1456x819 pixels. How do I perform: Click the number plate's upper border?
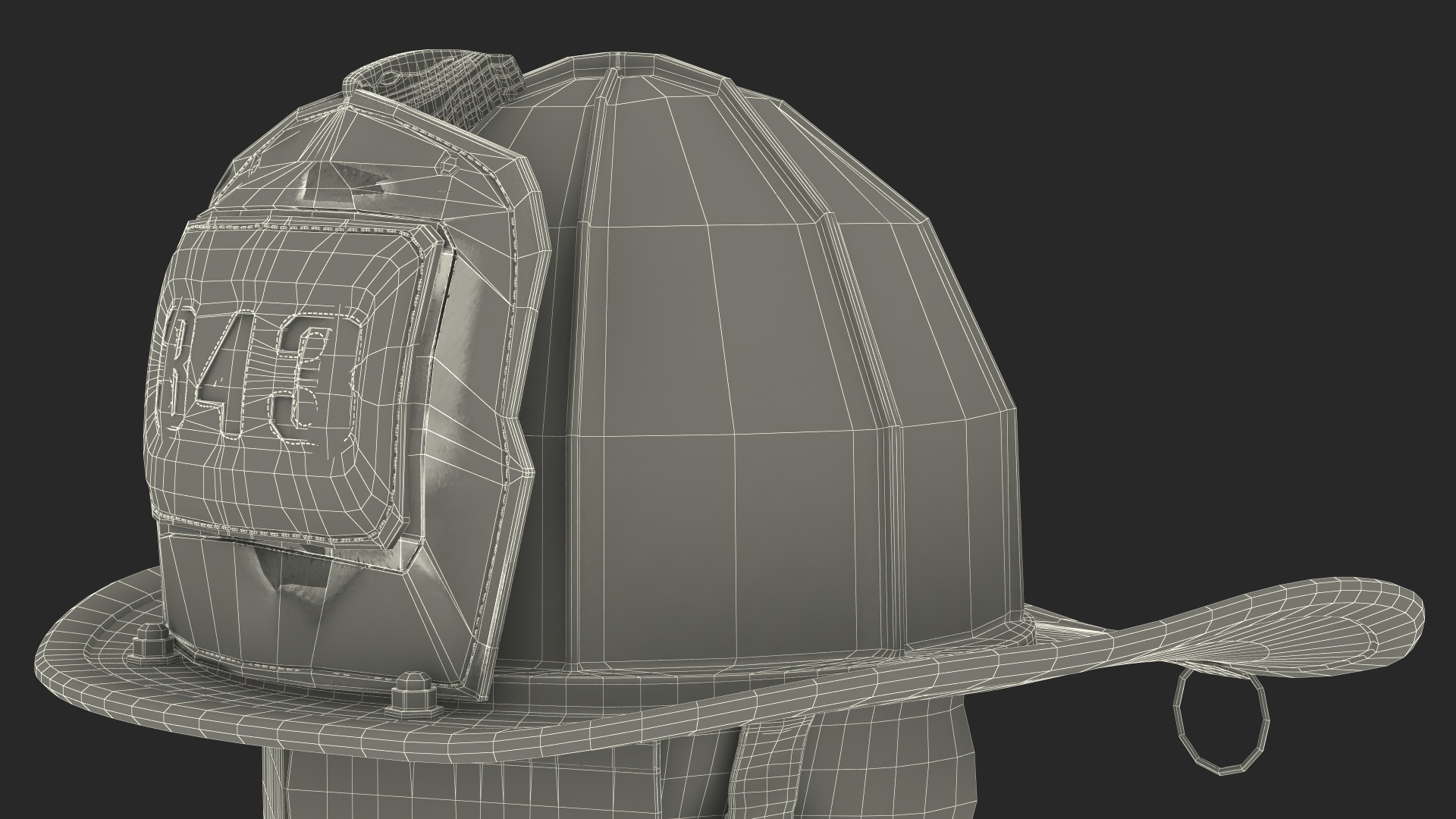coord(303,225)
